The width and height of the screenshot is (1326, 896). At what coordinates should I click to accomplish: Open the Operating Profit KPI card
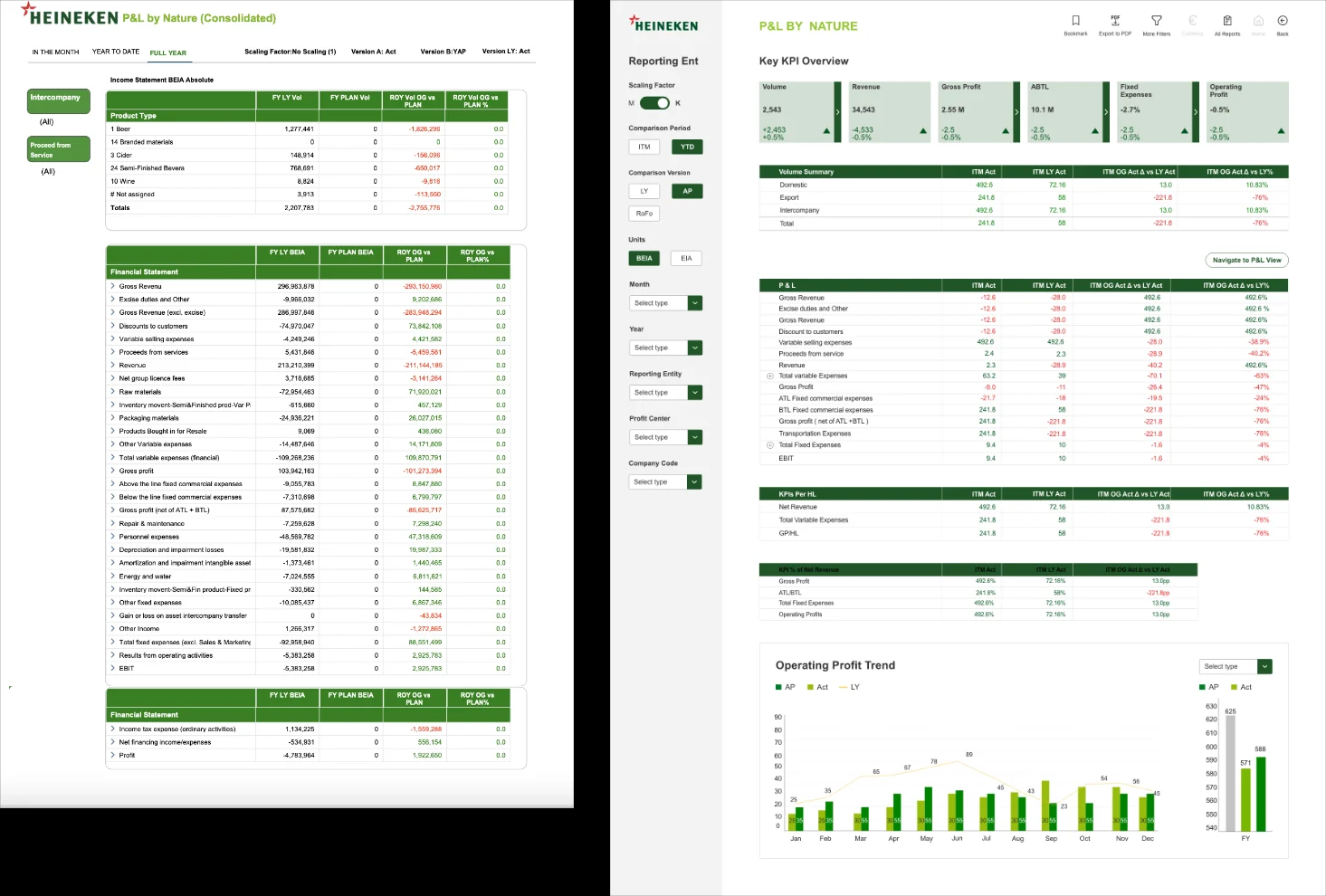tap(1248, 112)
